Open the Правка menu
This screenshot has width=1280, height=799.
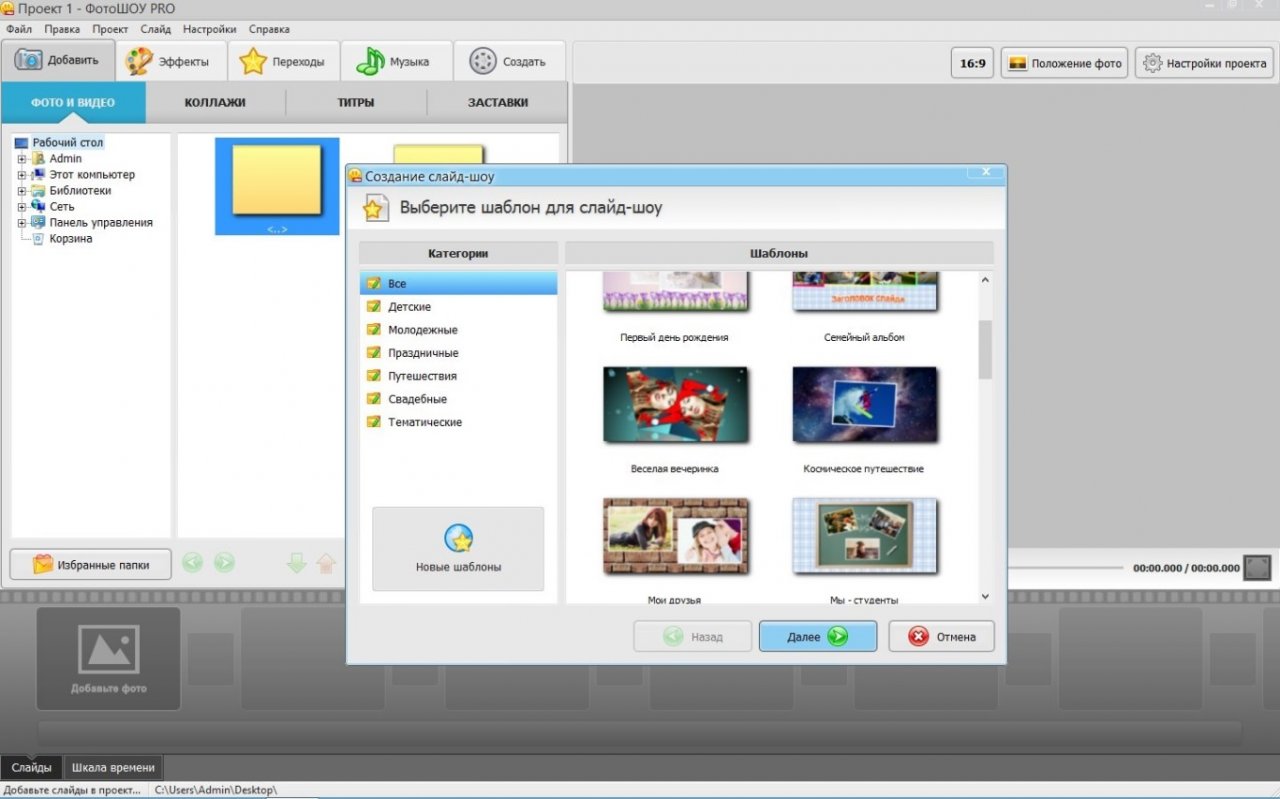tap(62, 29)
